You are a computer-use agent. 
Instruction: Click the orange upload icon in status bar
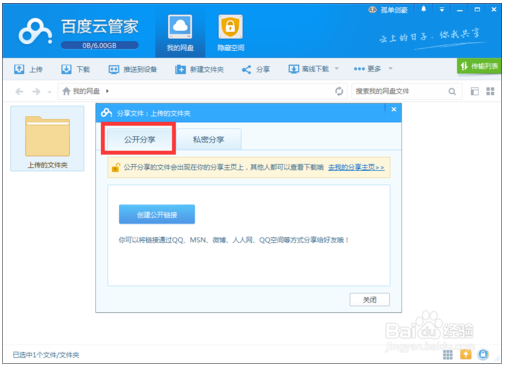coord(466,354)
